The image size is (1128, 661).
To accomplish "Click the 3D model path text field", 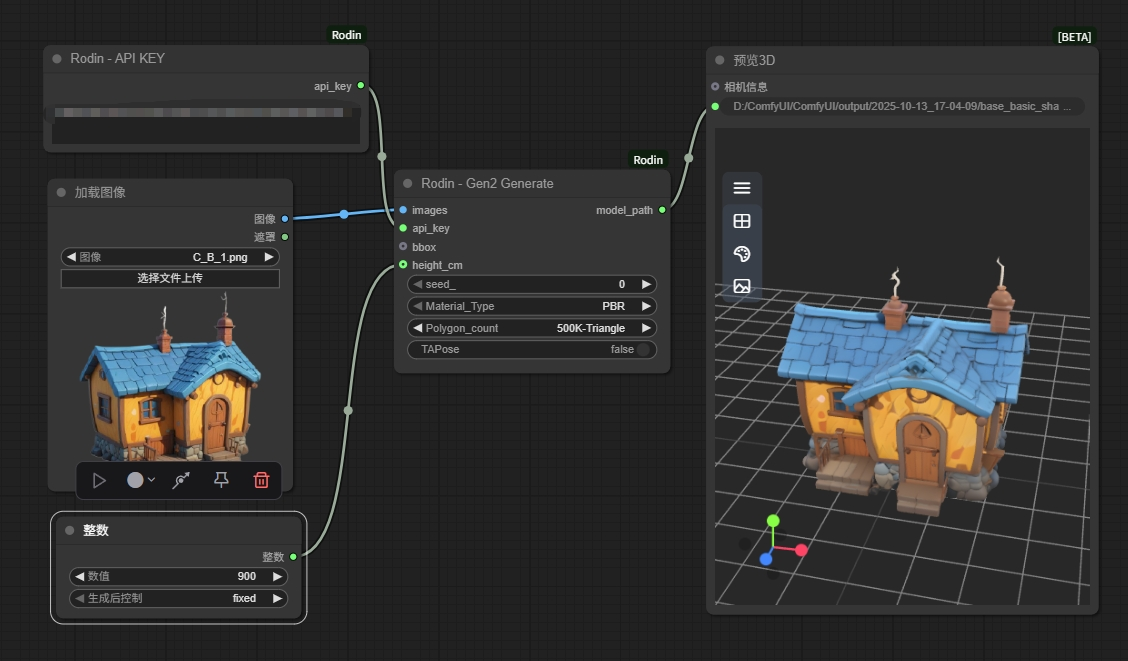I will (x=903, y=106).
